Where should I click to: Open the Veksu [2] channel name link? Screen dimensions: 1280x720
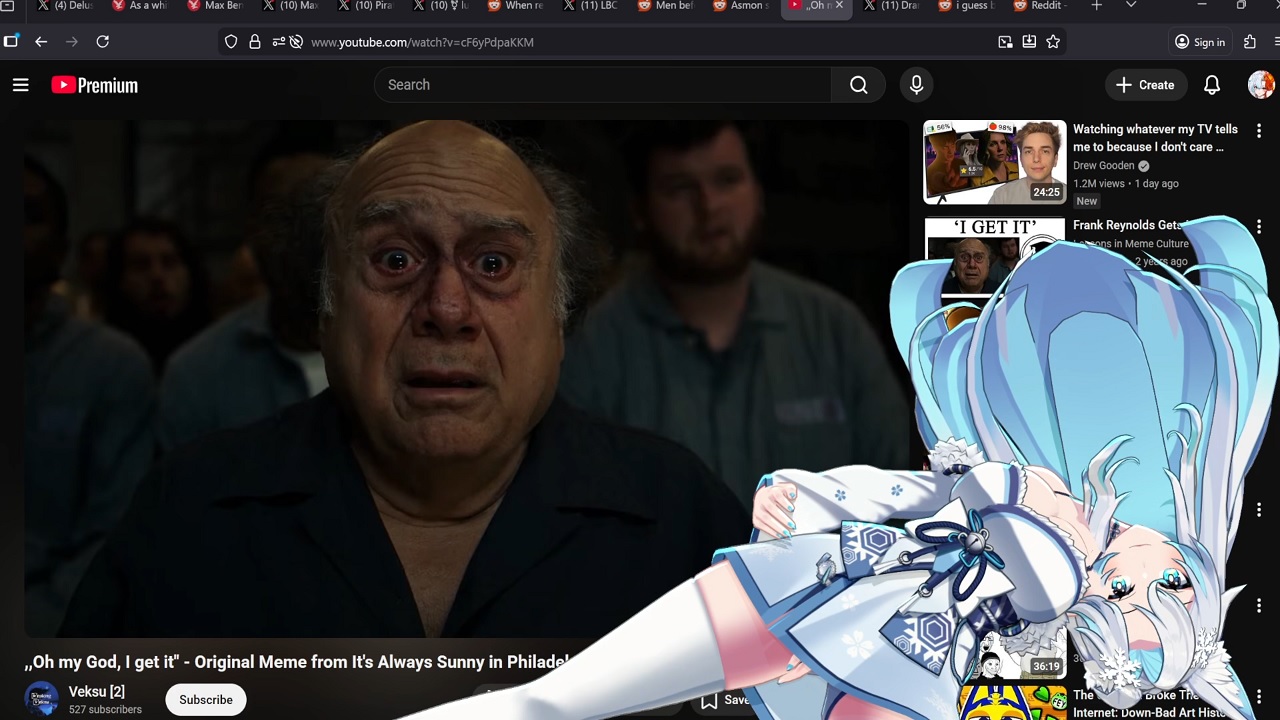(x=96, y=692)
